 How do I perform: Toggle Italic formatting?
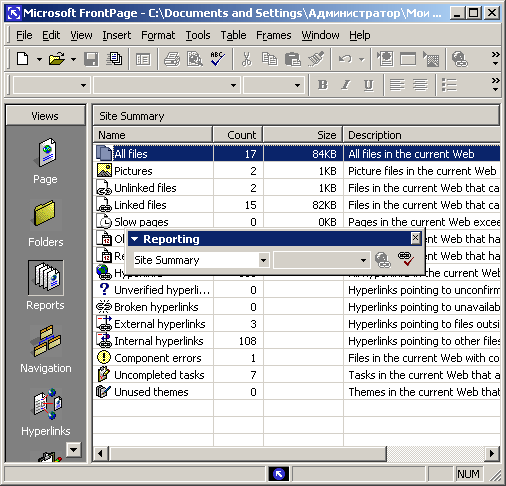point(346,85)
